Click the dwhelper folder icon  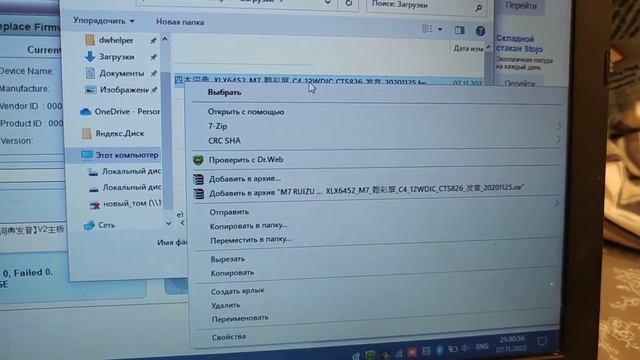point(90,40)
